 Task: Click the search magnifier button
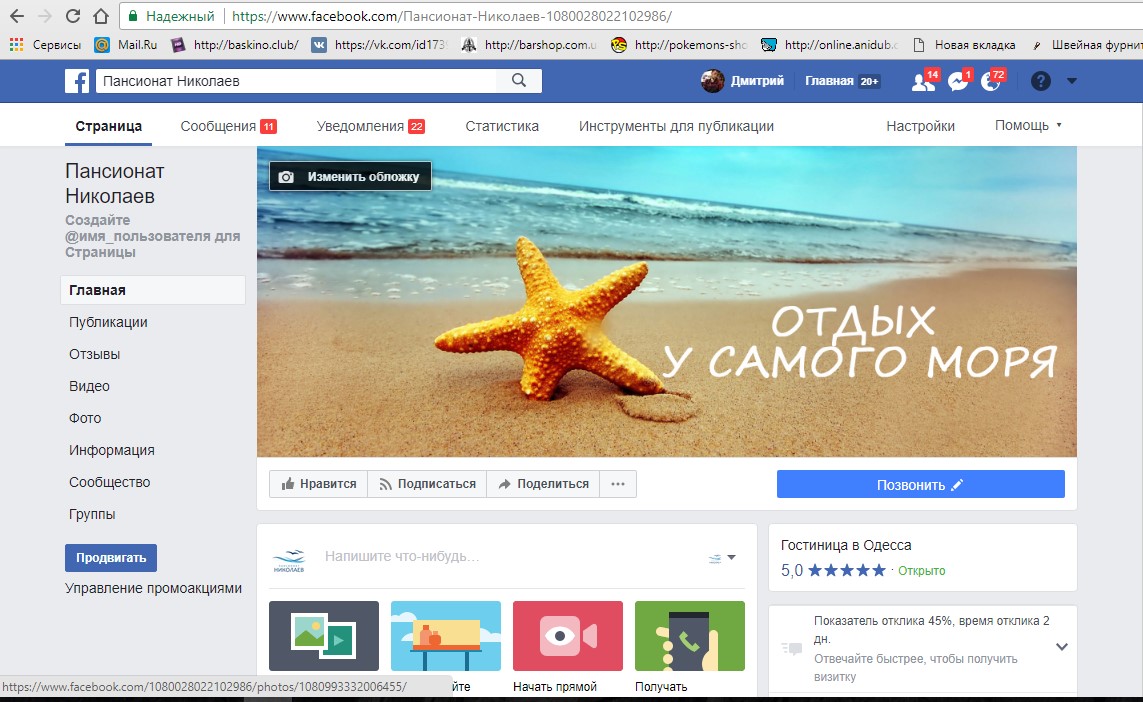pos(519,81)
